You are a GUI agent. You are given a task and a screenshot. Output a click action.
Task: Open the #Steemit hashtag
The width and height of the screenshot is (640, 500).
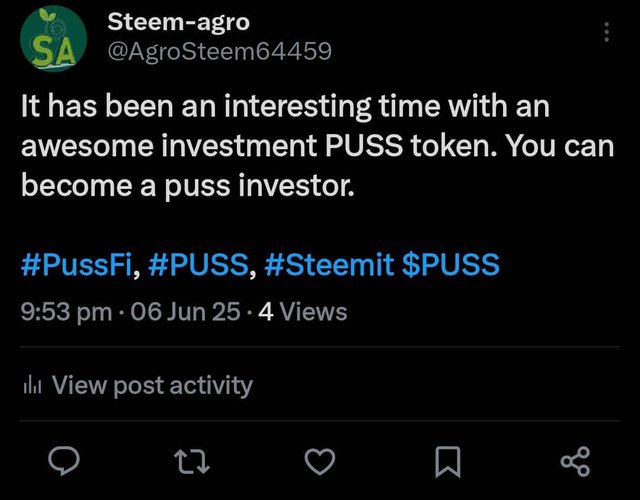click(x=329, y=264)
